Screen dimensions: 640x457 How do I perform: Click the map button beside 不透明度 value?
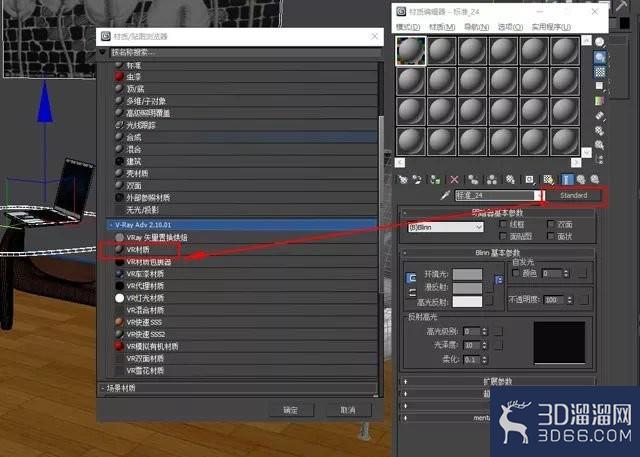click(584, 300)
